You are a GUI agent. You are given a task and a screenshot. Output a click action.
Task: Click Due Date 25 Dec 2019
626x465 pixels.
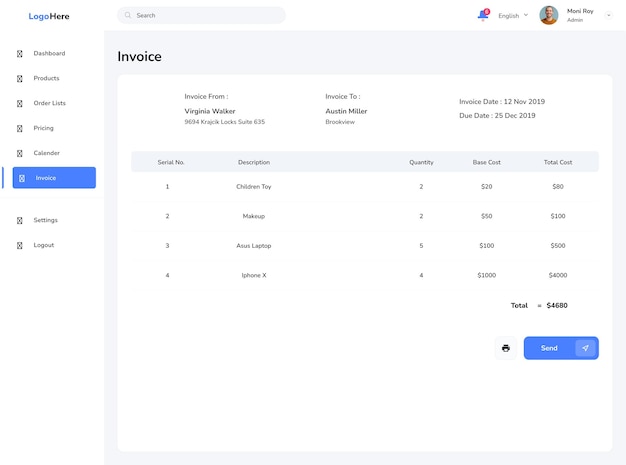(497, 115)
